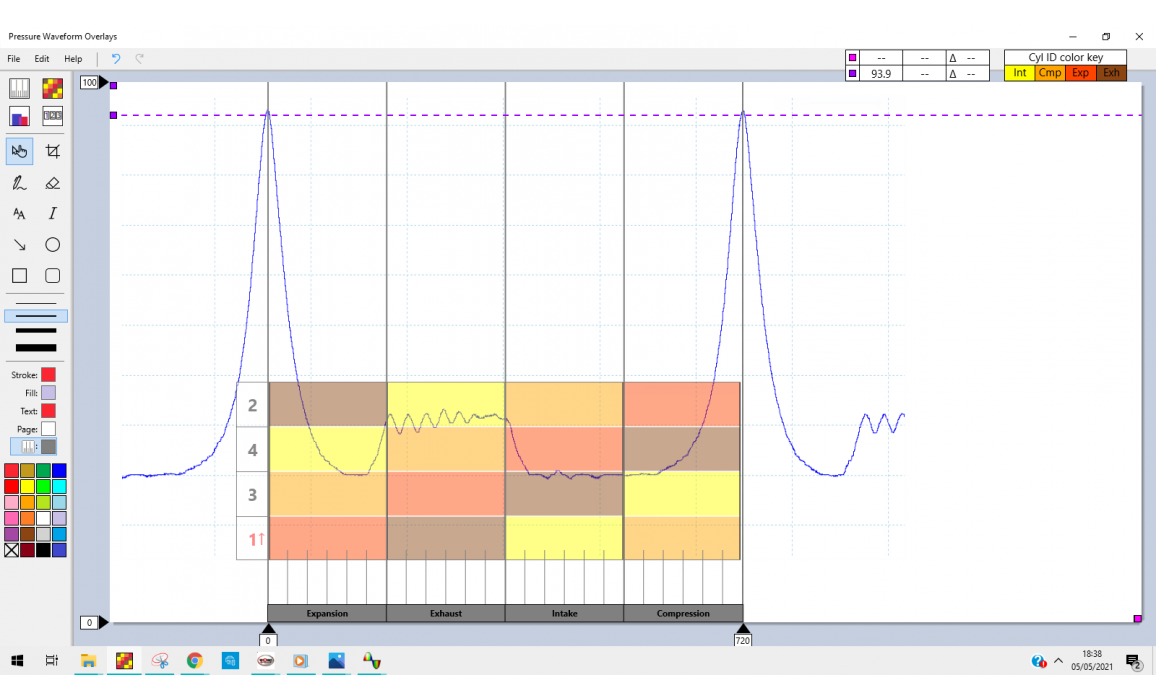Select the rounded rectangle tool
1156x700 pixels.
[x=53, y=276]
